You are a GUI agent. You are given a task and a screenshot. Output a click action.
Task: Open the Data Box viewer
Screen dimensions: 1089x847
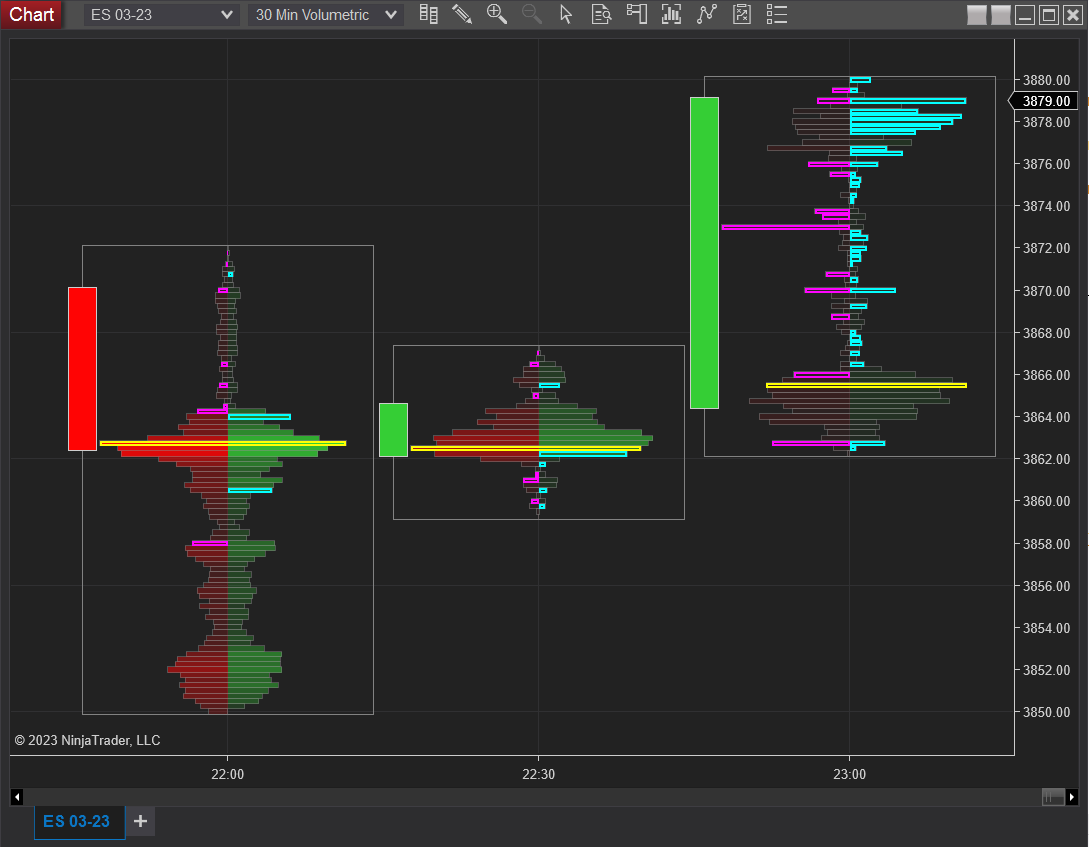pos(601,14)
